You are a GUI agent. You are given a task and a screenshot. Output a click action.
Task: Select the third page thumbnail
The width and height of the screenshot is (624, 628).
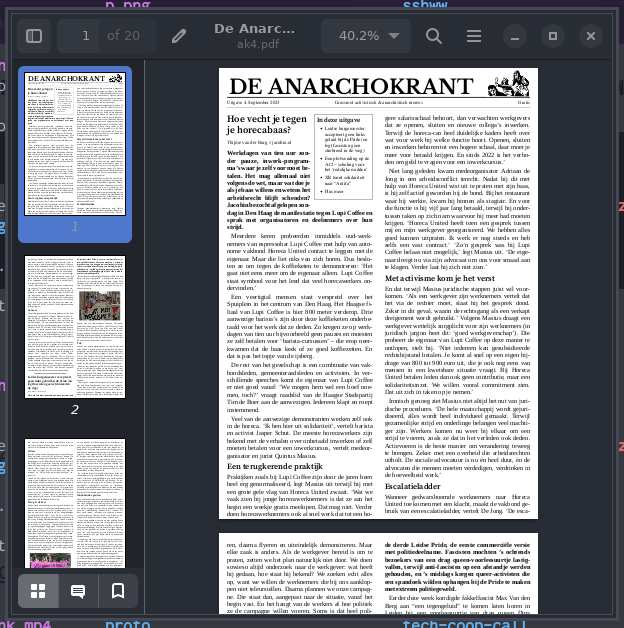point(75,505)
